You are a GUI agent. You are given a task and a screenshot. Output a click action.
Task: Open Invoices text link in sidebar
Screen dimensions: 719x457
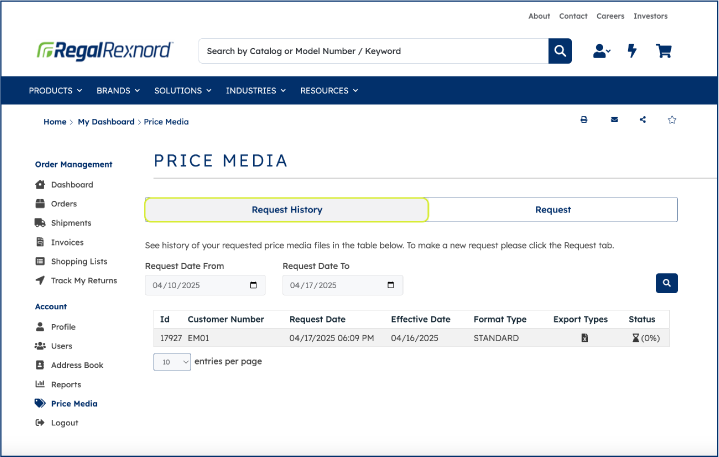[x=67, y=242]
